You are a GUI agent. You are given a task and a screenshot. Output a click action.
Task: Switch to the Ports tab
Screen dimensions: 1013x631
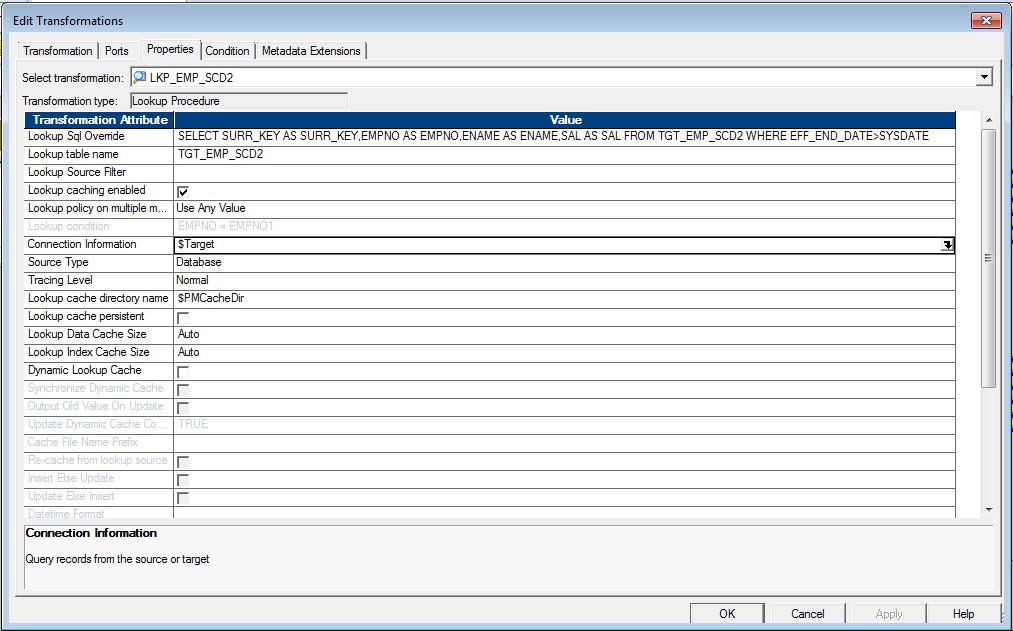[x=116, y=49]
